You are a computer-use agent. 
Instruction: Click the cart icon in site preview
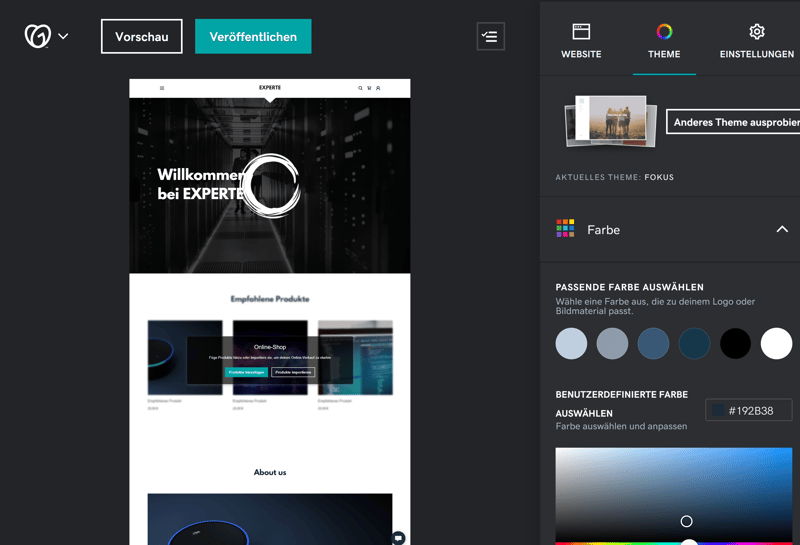[x=369, y=88]
